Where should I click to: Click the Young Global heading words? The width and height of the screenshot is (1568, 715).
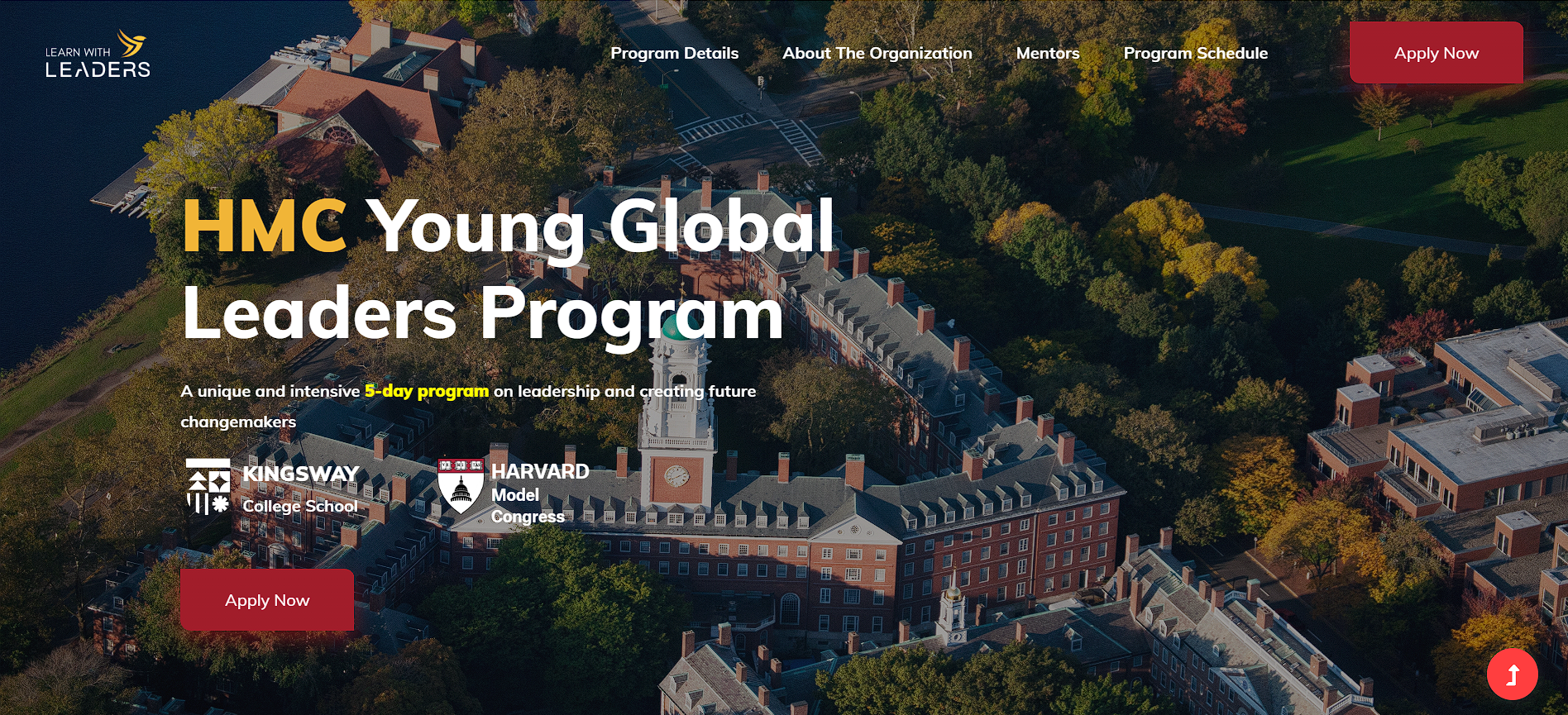pos(600,226)
